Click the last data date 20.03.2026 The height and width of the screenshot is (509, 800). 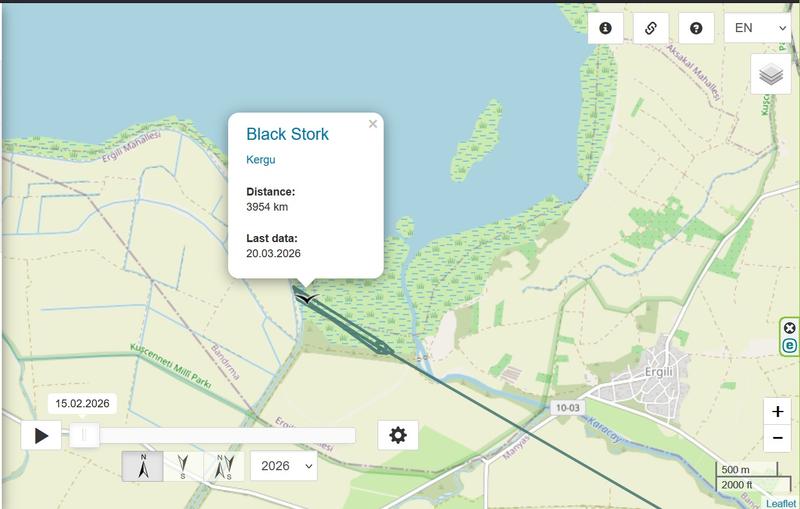pyautogui.click(x=273, y=253)
